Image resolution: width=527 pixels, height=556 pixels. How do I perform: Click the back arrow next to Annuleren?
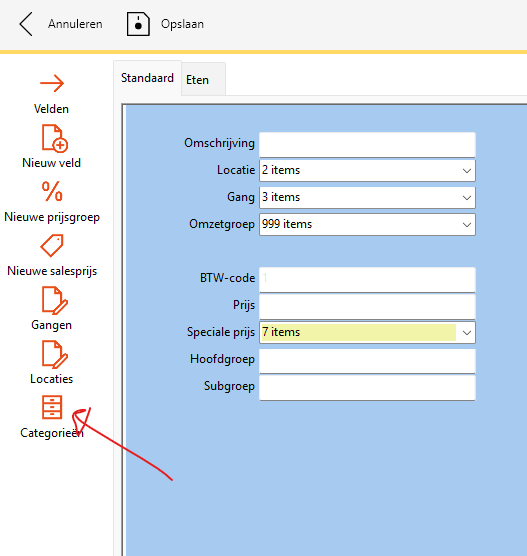point(26,24)
